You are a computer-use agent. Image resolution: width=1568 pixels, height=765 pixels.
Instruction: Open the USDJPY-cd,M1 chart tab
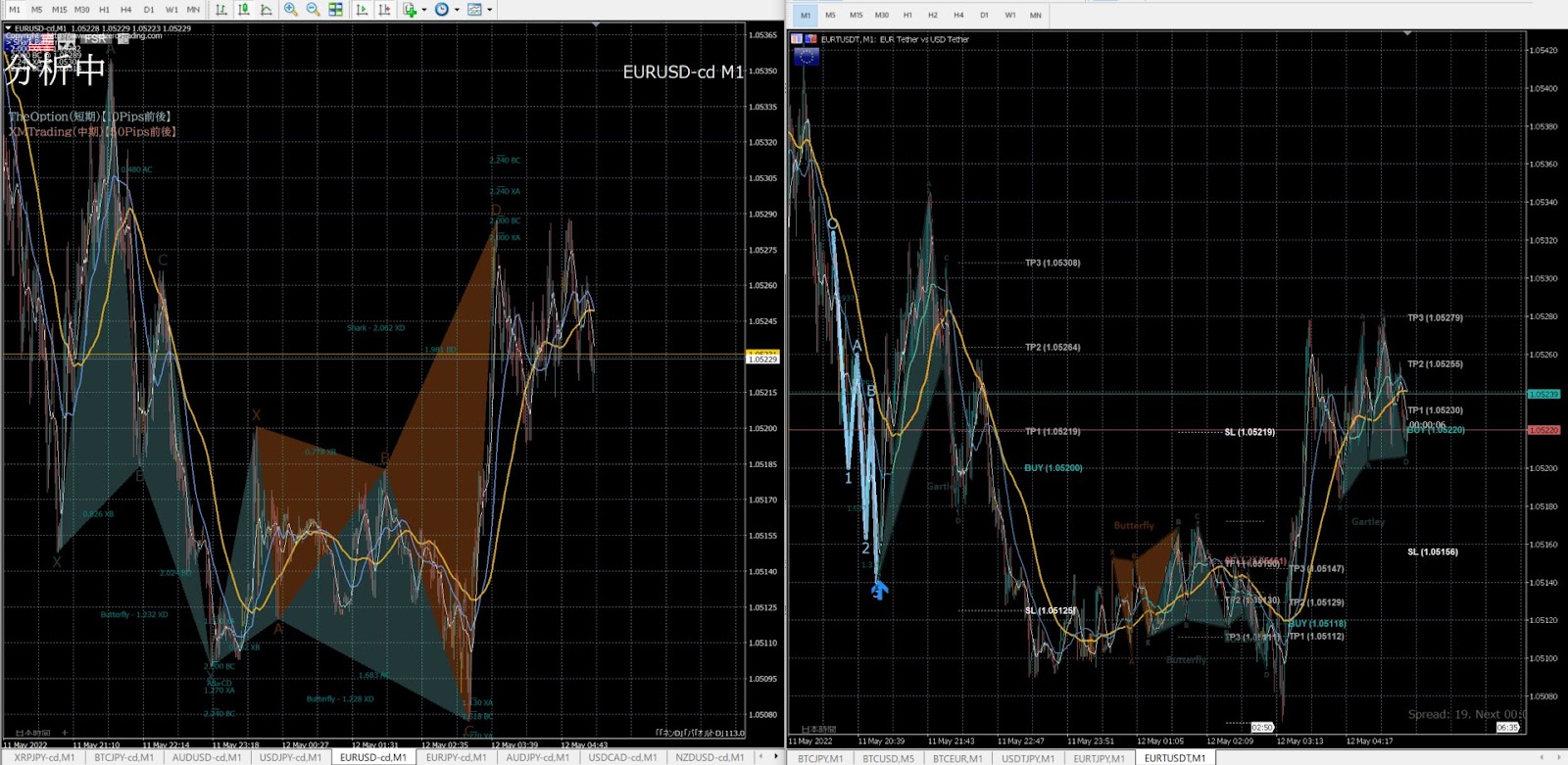pos(290,757)
